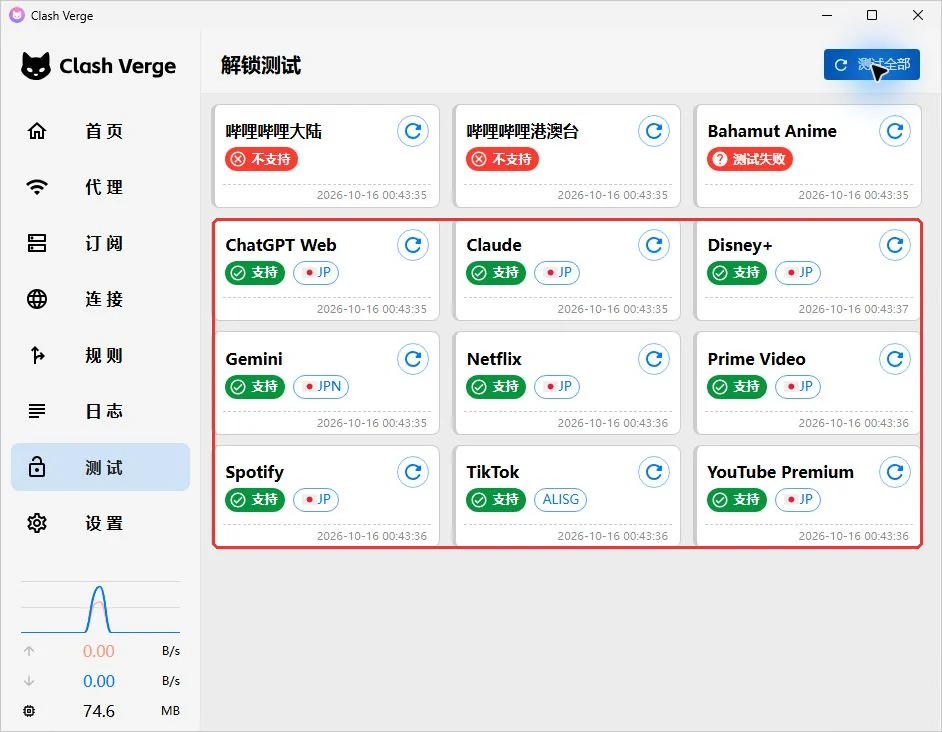Viewport: 942px width, 732px height.
Task: Close the Clash Verge window
Action: pyautogui.click(x=918, y=15)
